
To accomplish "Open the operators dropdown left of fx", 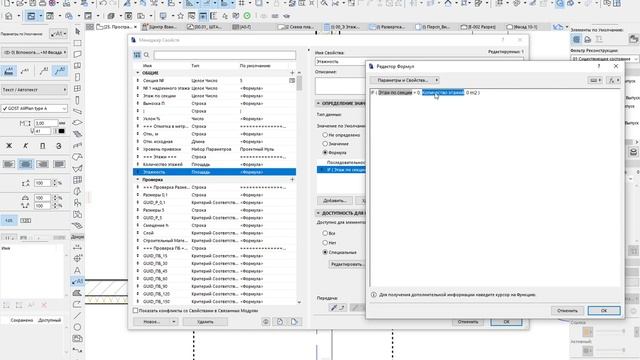I will point(595,80).
